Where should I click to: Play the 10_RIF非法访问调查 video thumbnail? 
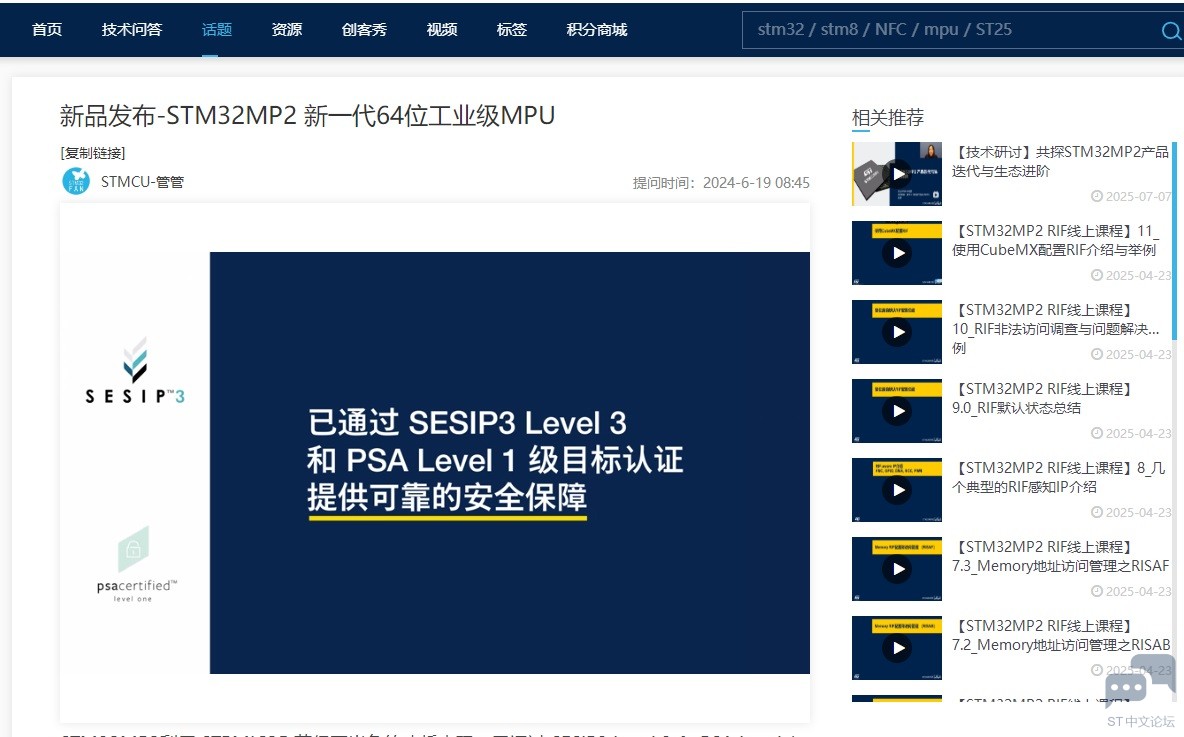click(896, 331)
